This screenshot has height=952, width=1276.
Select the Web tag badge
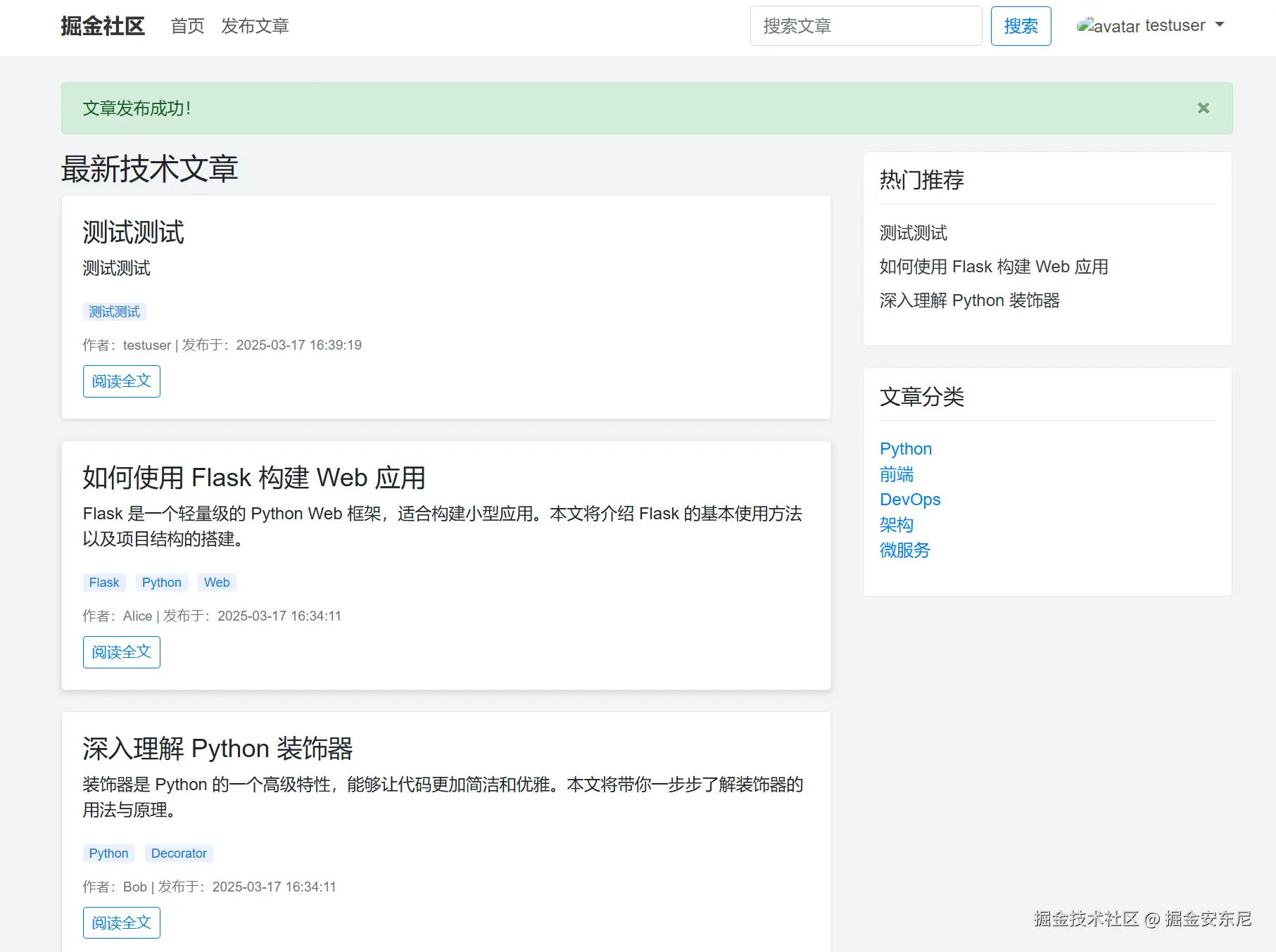(217, 583)
